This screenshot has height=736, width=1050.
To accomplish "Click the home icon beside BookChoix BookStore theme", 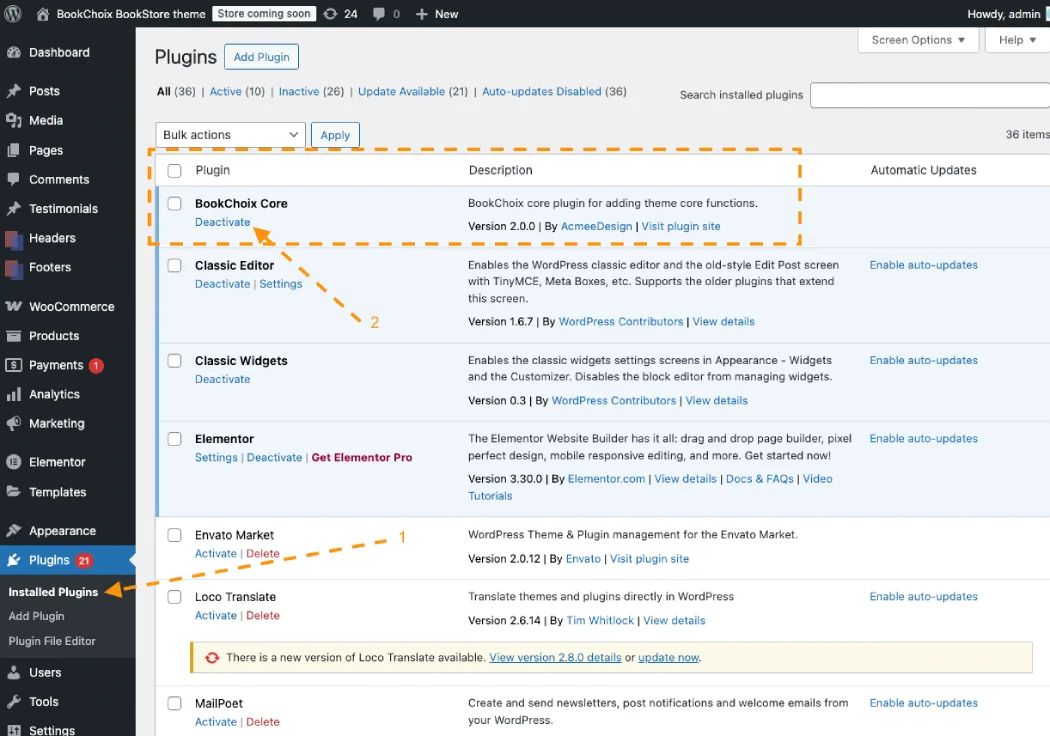I will [42, 14].
